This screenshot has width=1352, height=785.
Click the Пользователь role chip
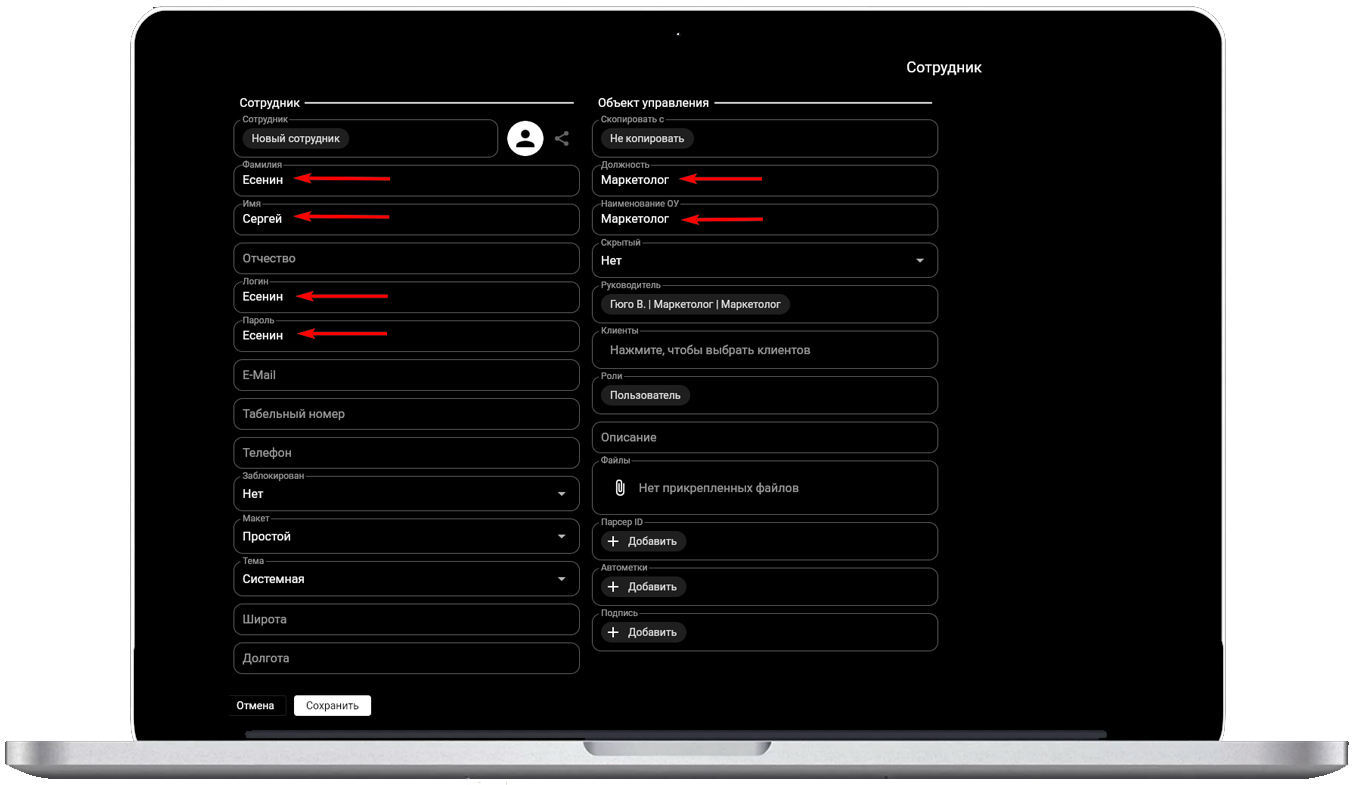click(645, 395)
